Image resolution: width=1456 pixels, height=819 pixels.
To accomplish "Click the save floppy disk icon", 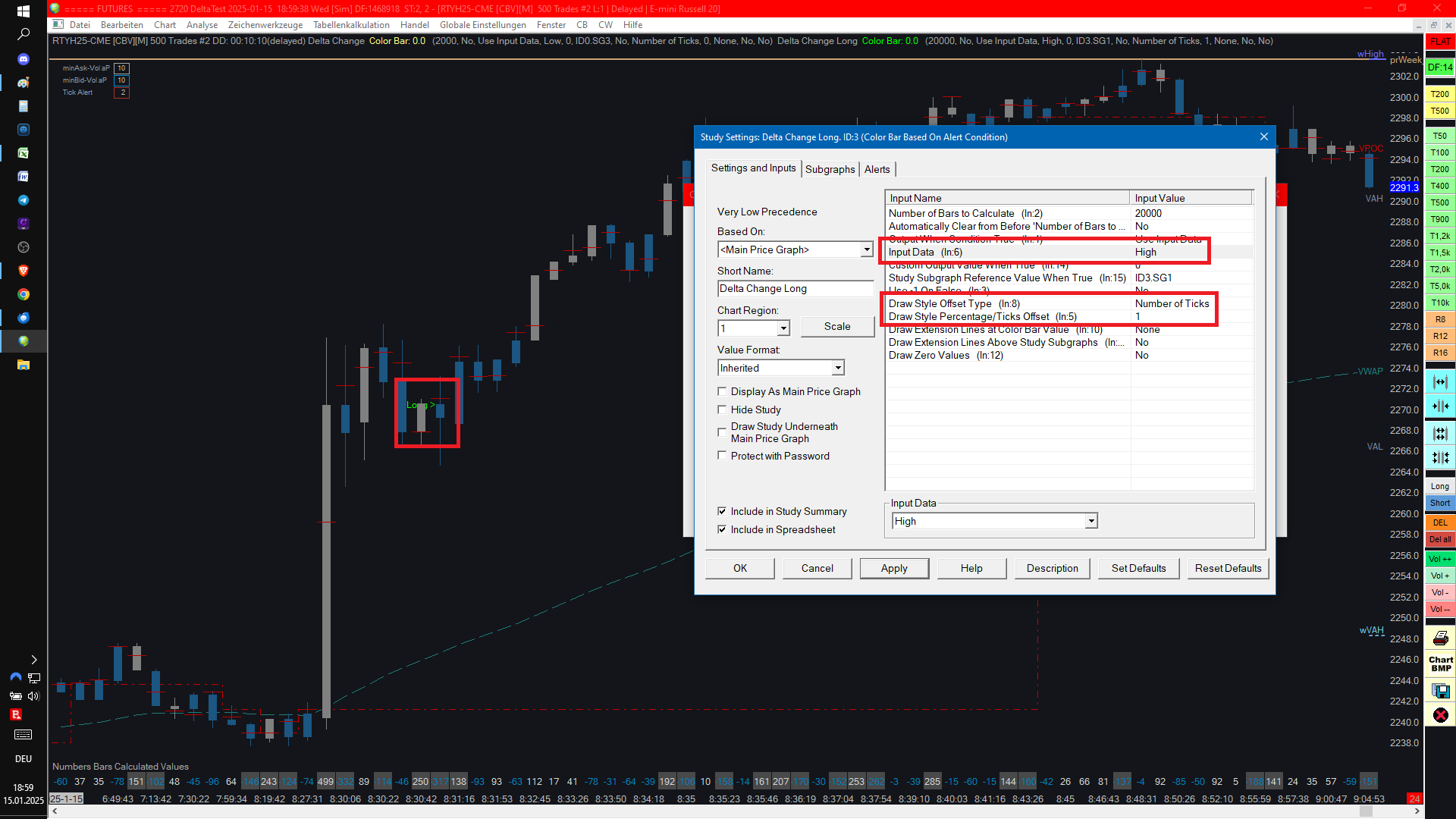I will (1440, 690).
